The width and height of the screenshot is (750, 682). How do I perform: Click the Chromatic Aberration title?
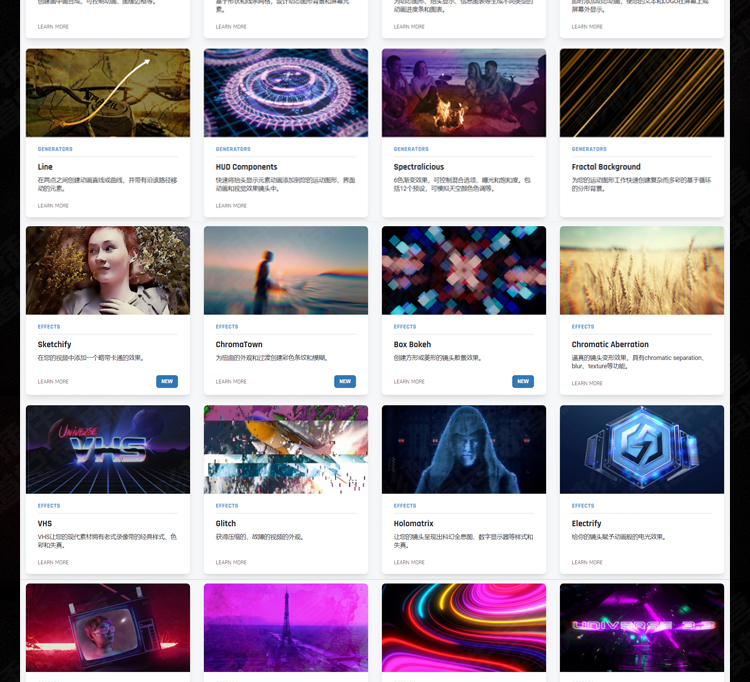610,344
